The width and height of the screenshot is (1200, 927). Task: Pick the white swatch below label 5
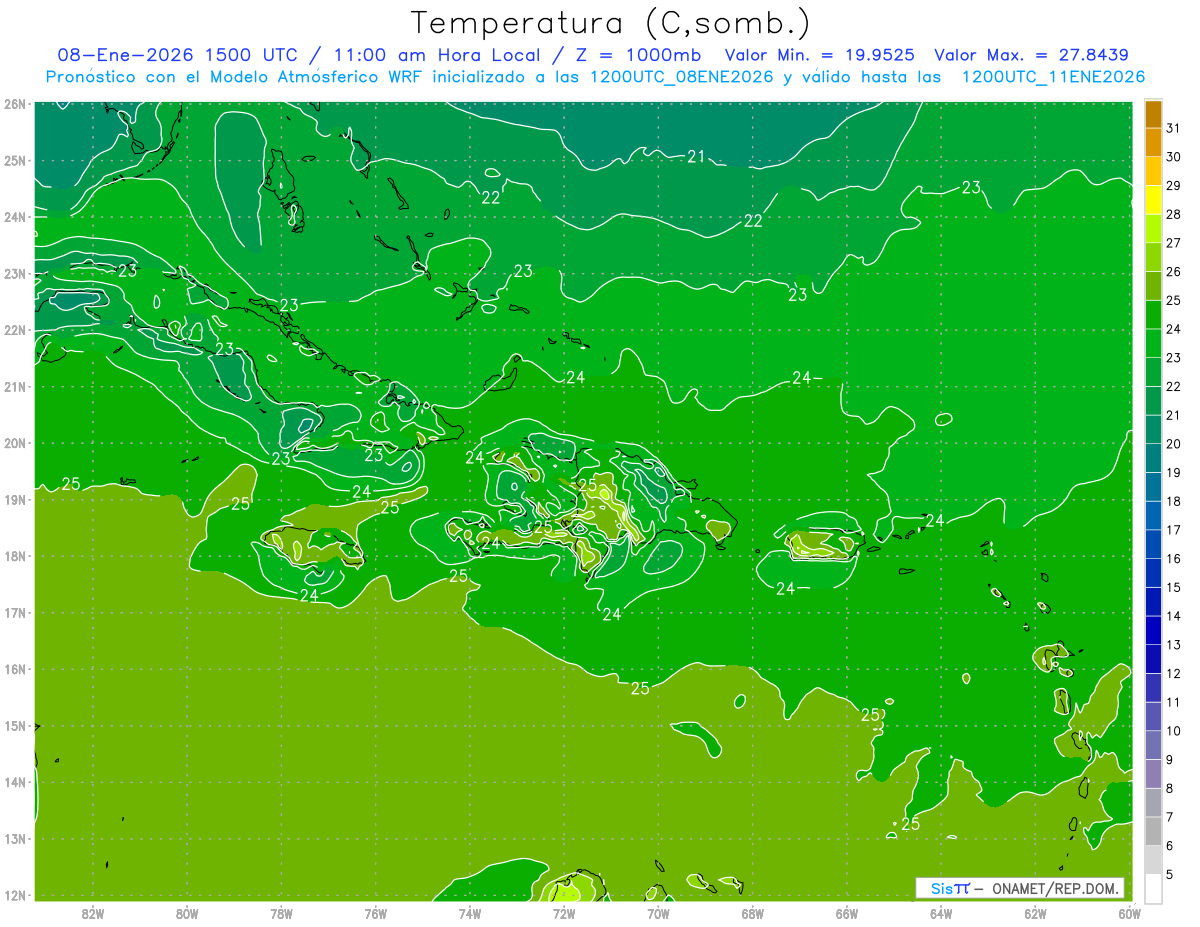1153,888
